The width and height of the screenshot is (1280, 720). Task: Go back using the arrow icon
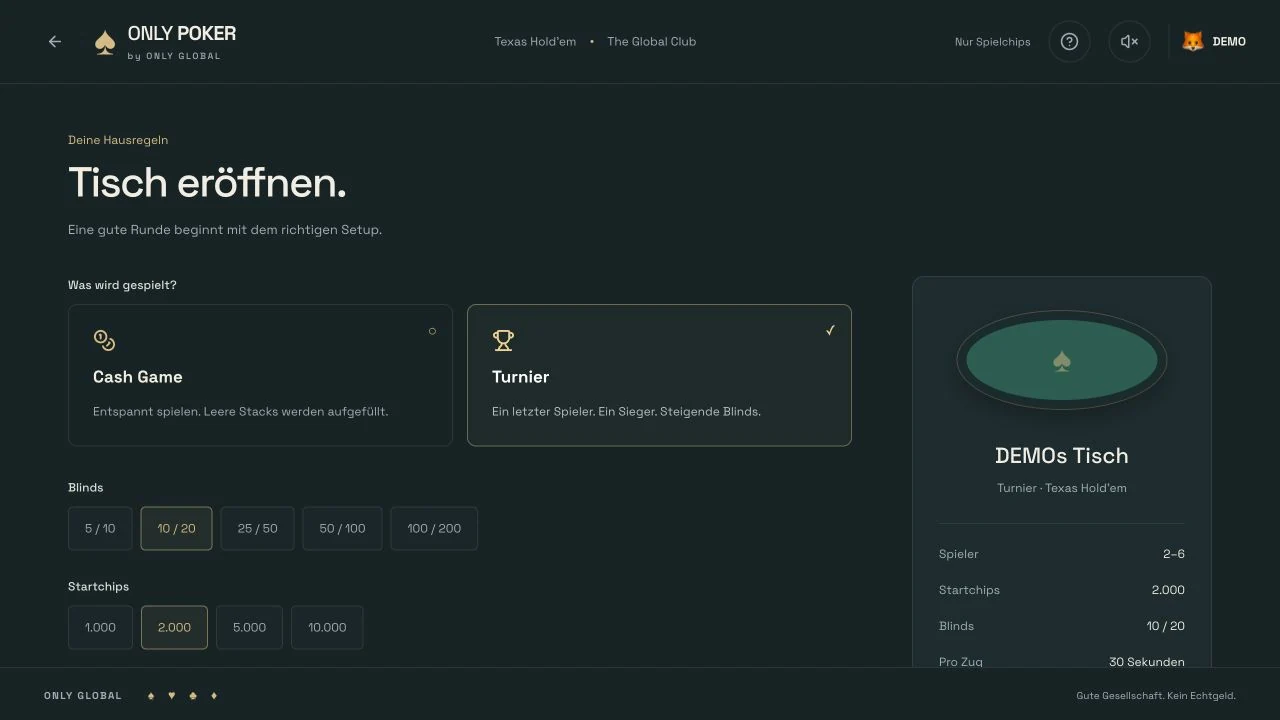click(x=55, y=42)
